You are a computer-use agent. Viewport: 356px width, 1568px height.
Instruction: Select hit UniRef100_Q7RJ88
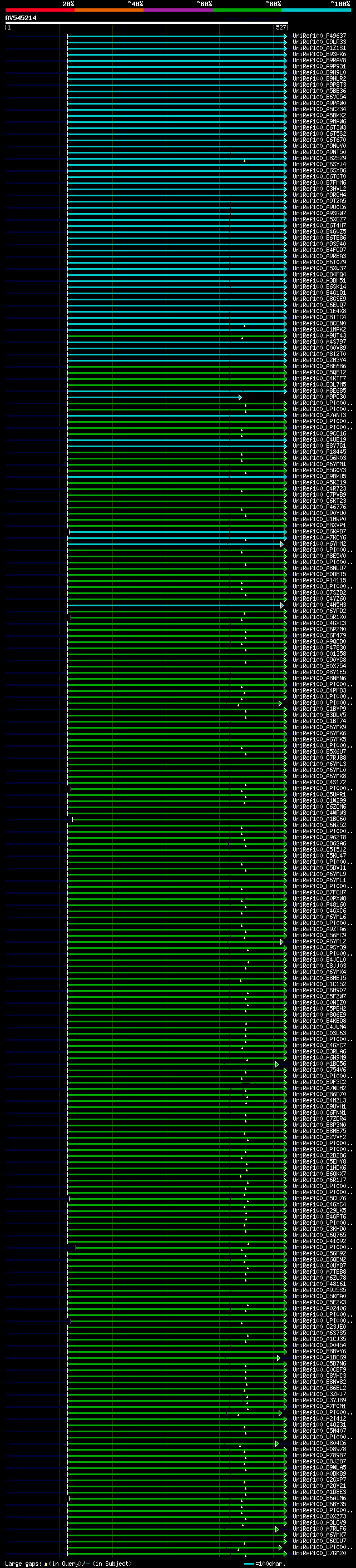[x=319, y=758]
